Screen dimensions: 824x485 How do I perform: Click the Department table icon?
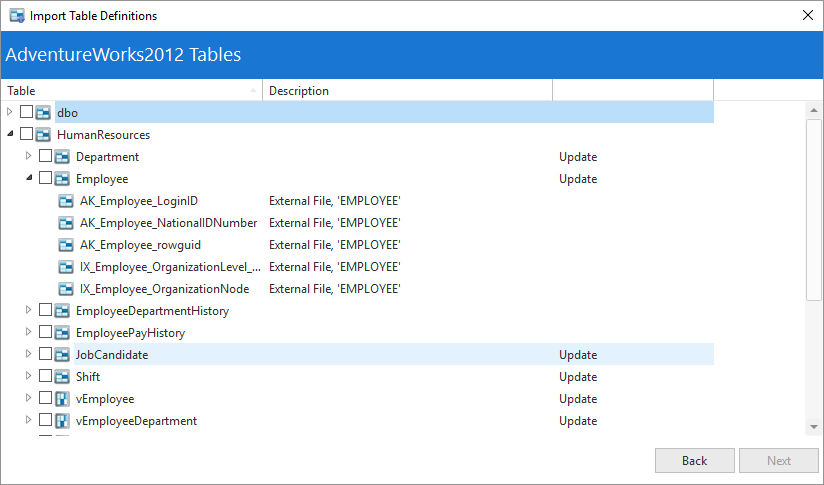[x=62, y=157]
